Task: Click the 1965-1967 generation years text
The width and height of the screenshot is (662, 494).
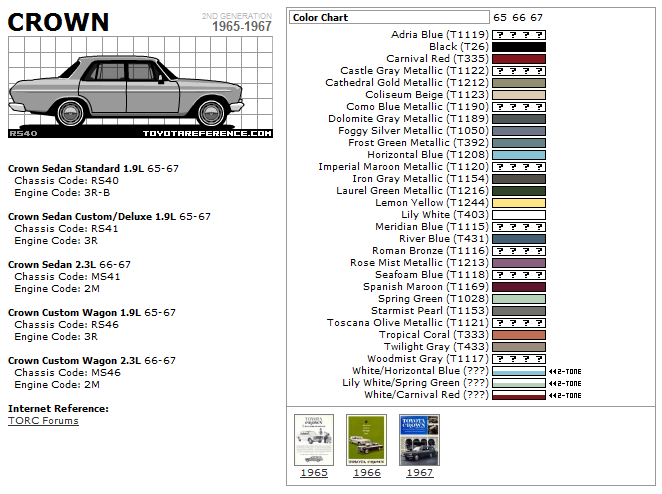Action: [x=241, y=27]
